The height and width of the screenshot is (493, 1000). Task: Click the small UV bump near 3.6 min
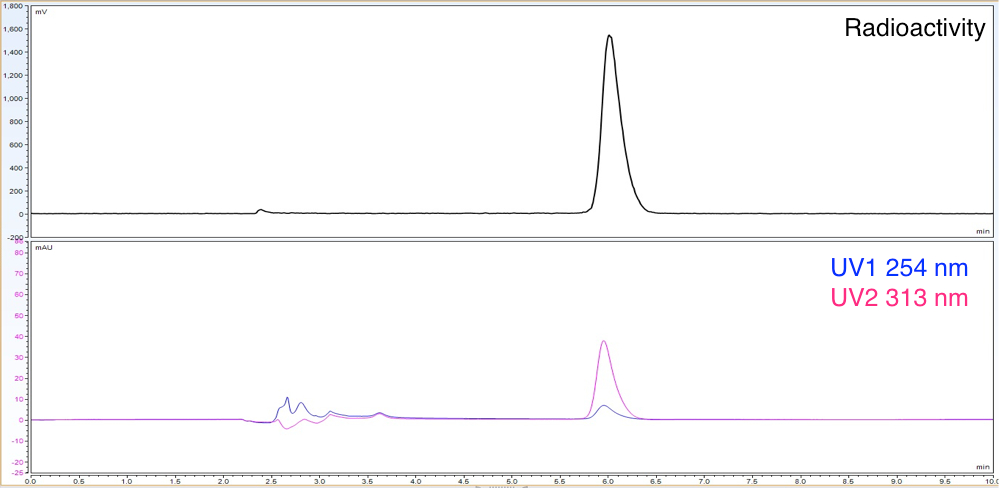pyautogui.click(x=379, y=413)
